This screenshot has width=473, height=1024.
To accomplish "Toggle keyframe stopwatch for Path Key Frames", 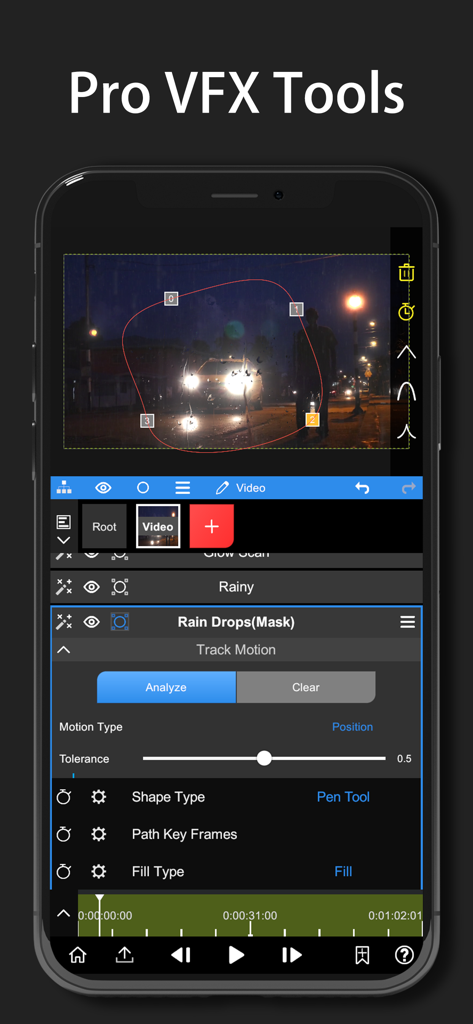I will [x=63, y=834].
